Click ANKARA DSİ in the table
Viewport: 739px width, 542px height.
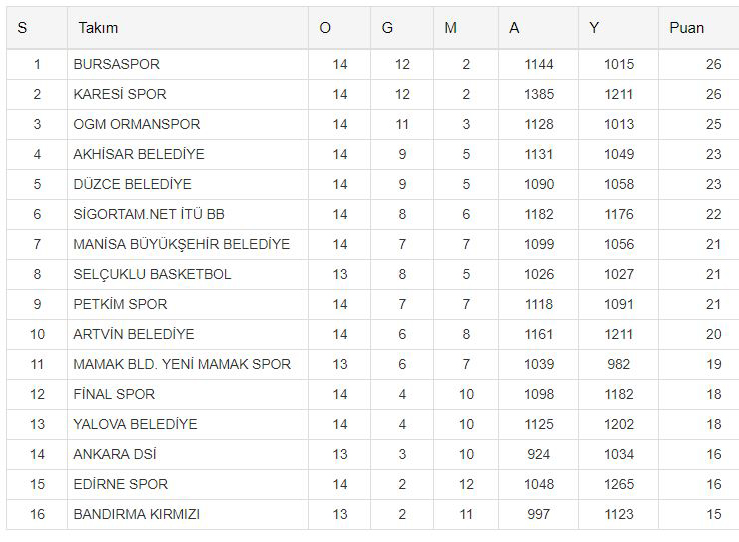tap(115, 454)
